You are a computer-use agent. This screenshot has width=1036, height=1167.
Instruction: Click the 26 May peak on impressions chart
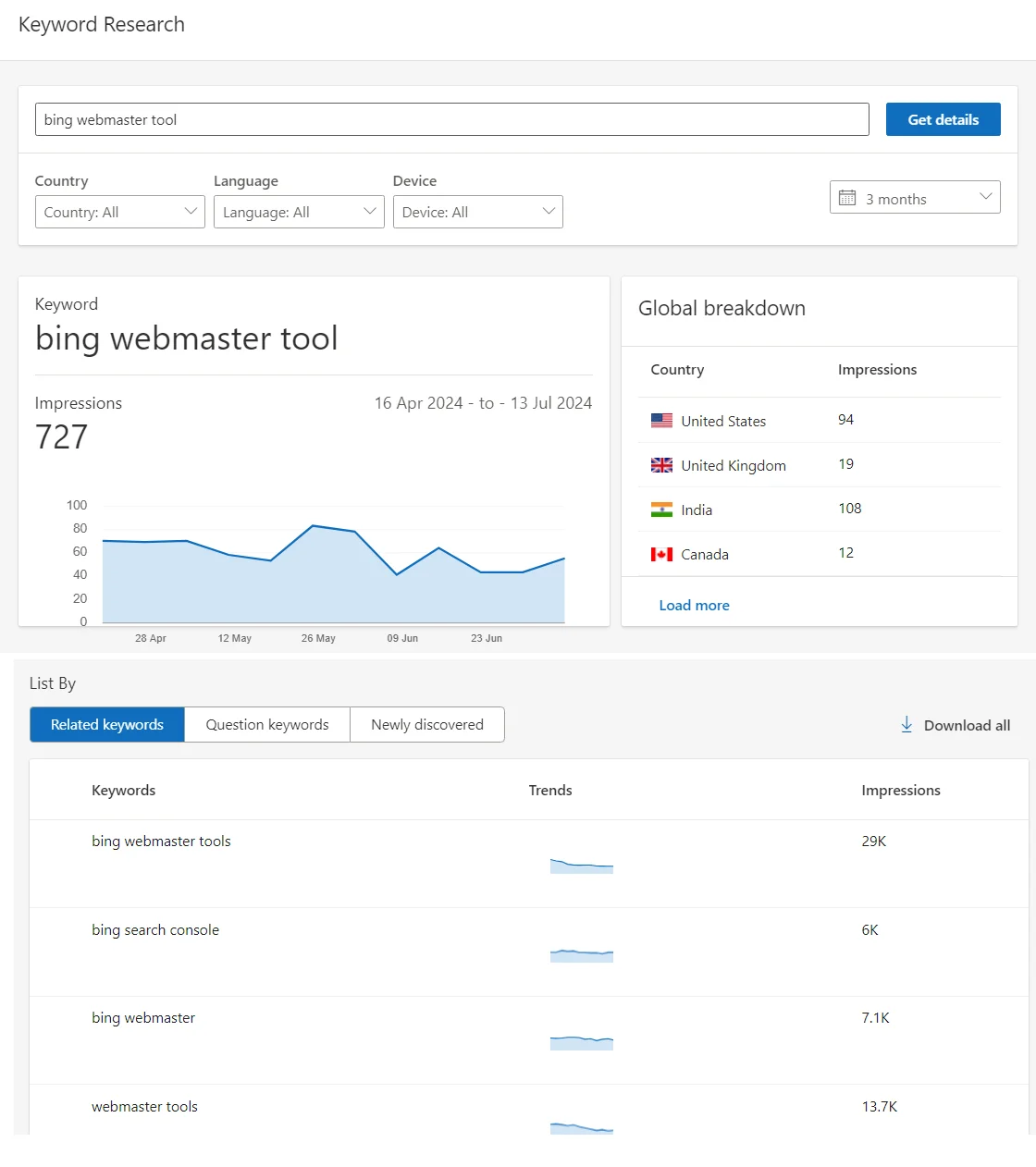click(x=314, y=526)
